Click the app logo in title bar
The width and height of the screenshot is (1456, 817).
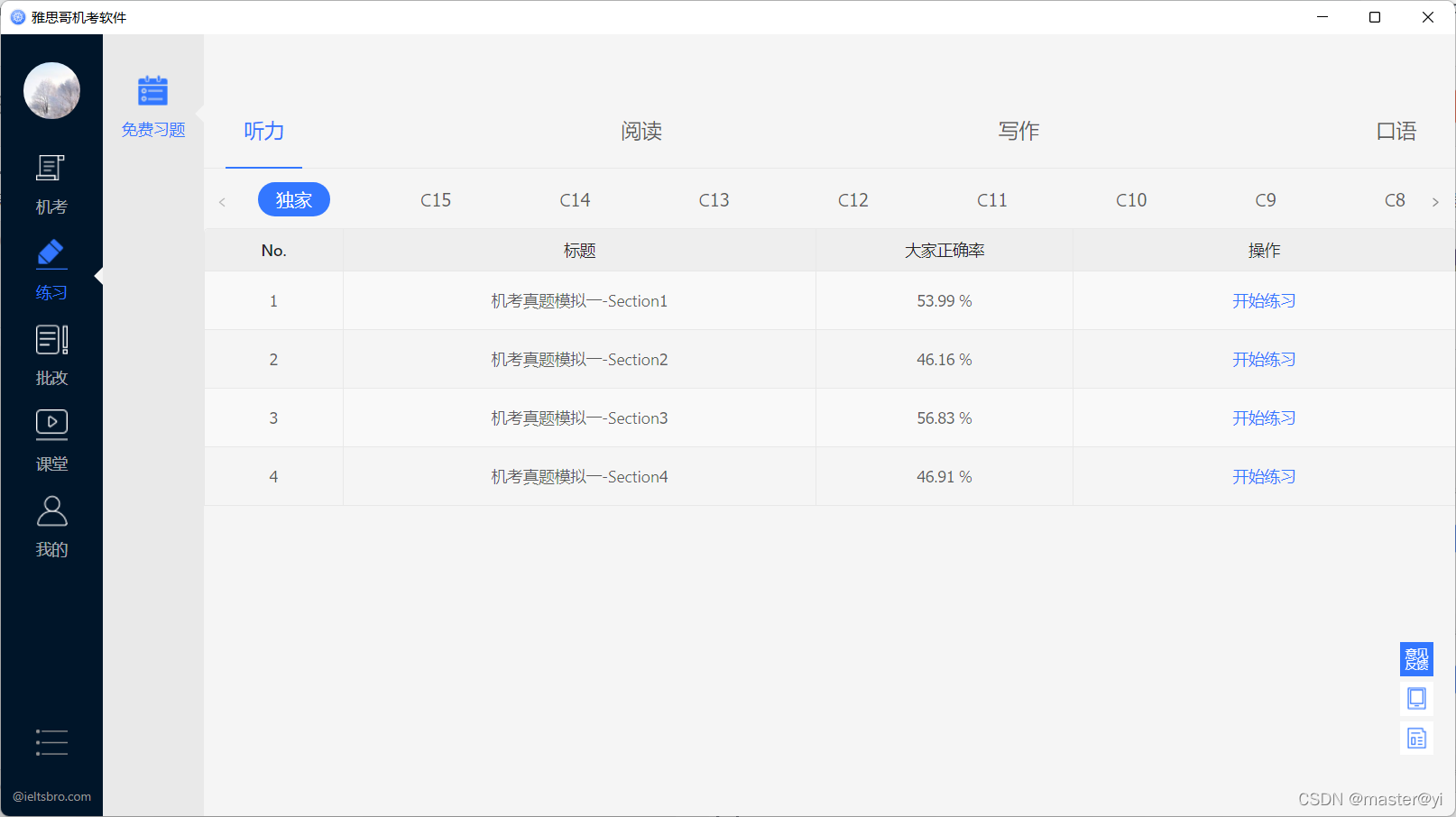tap(18, 17)
